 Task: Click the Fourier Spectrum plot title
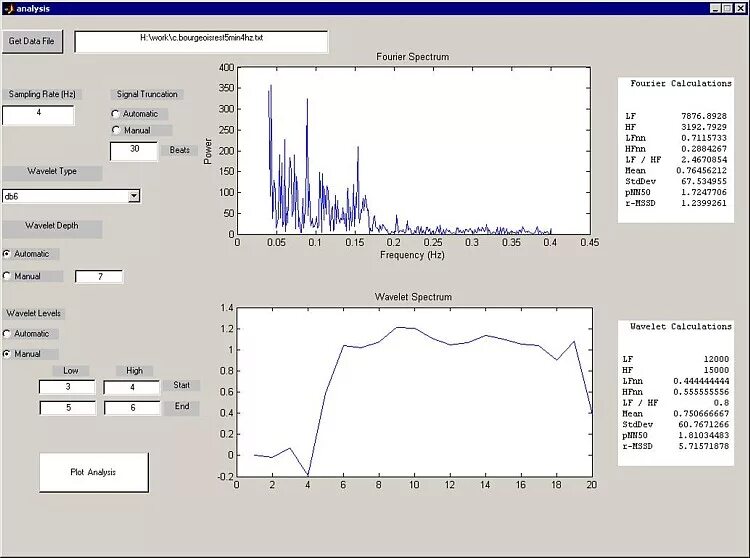412,57
